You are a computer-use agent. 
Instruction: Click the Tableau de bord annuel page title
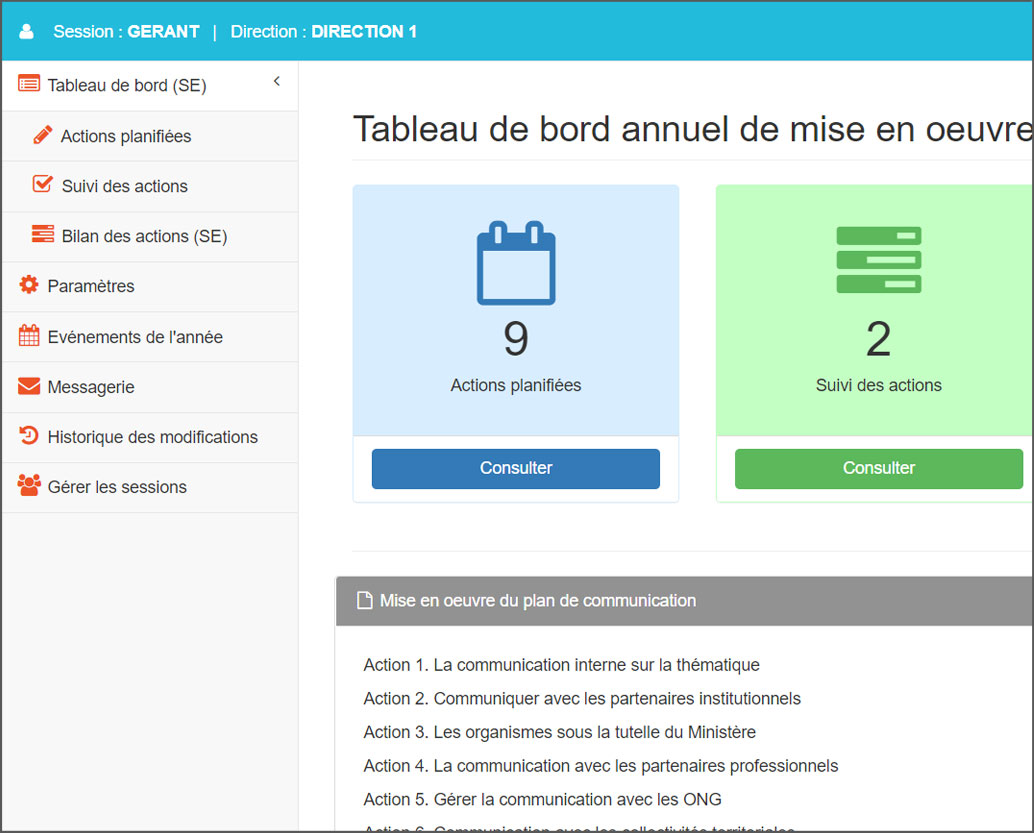pyautogui.click(x=692, y=129)
